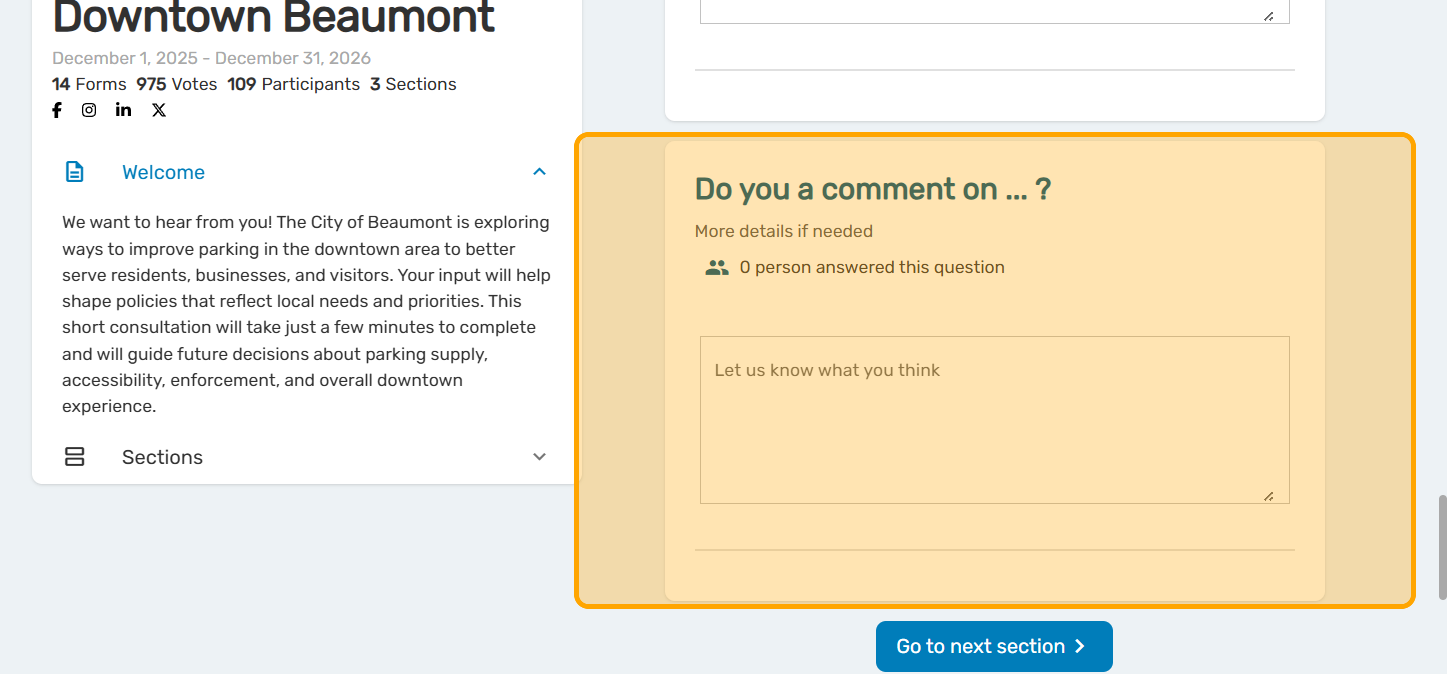Image resolution: width=1447 pixels, height=674 pixels.
Task: Select the Sections heading in the sidebar
Action: tap(162, 457)
